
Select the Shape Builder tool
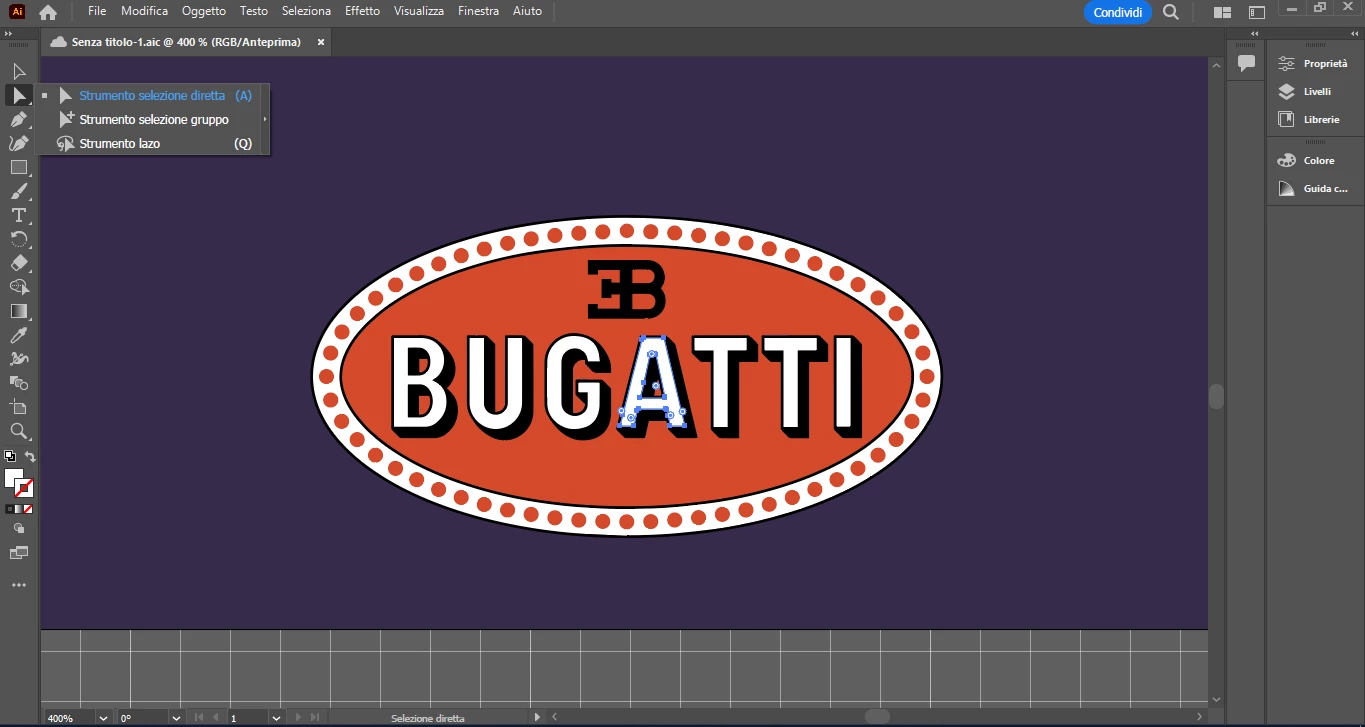tap(19, 287)
